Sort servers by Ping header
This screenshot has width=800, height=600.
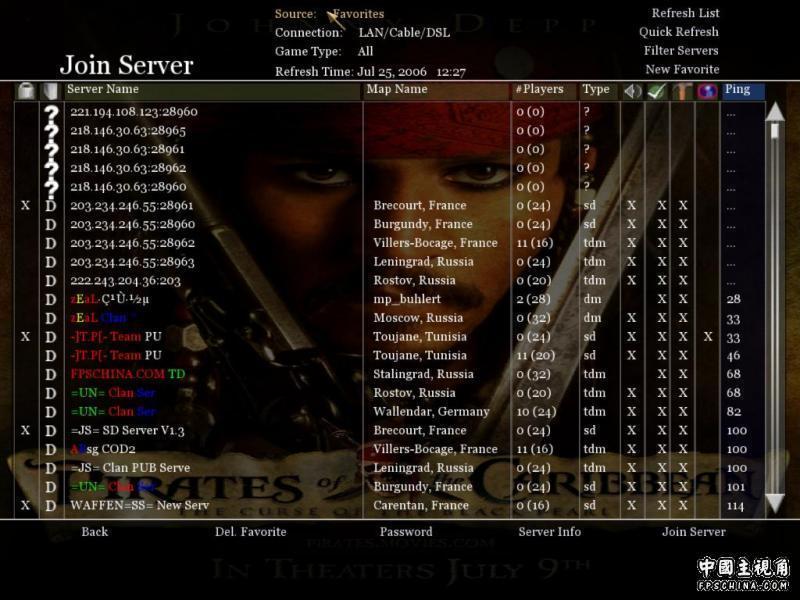tap(743, 91)
